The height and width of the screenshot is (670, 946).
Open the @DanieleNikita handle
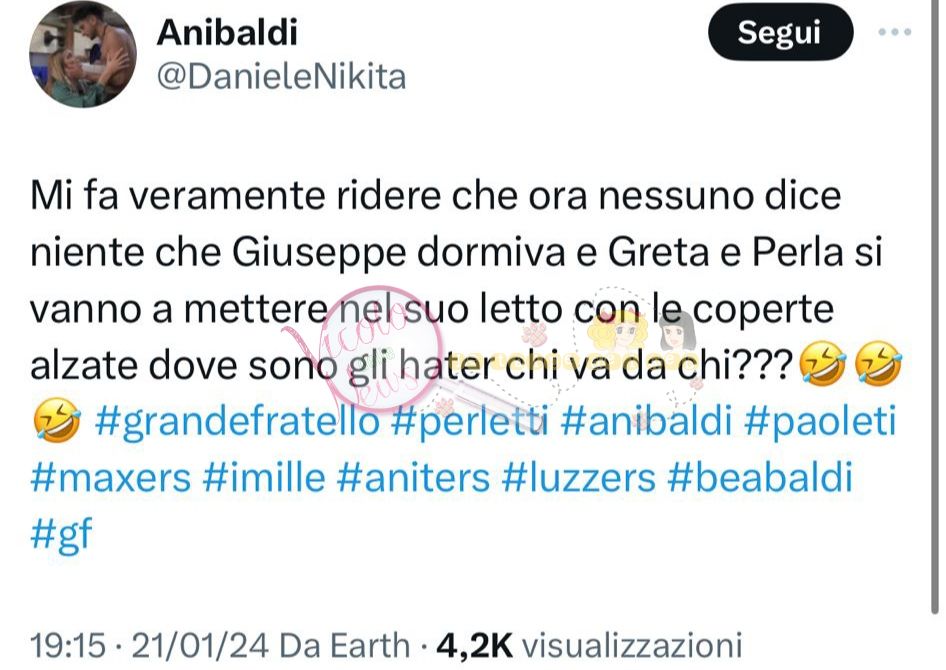pyautogui.click(x=281, y=77)
